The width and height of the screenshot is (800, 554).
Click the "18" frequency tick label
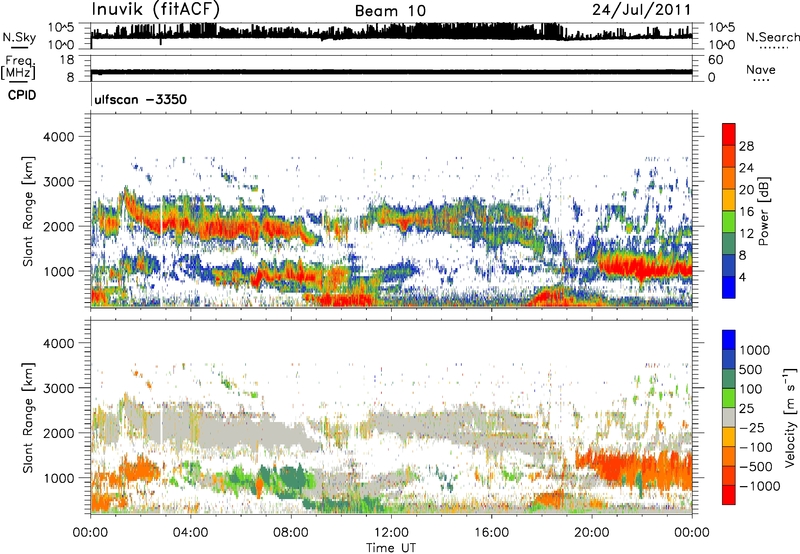(x=66, y=60)
